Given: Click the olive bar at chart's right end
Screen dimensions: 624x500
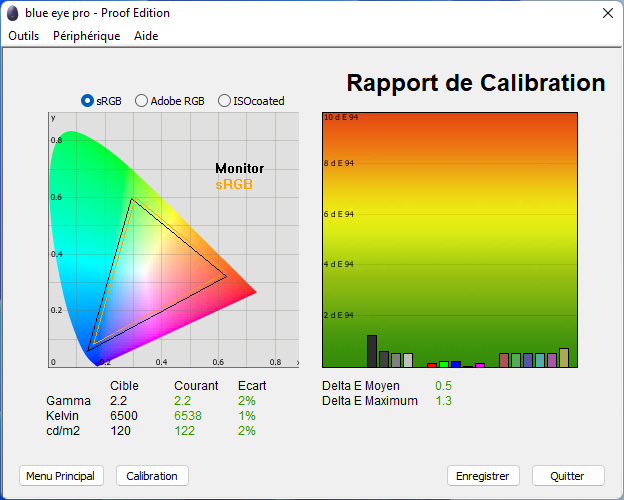Looking at the screenshot, I should click(x=564, y=358).
